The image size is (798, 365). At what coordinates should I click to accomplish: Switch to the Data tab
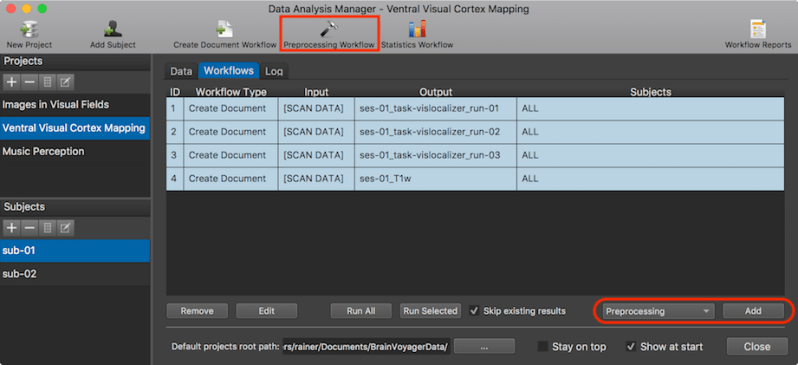pos(181,71)
